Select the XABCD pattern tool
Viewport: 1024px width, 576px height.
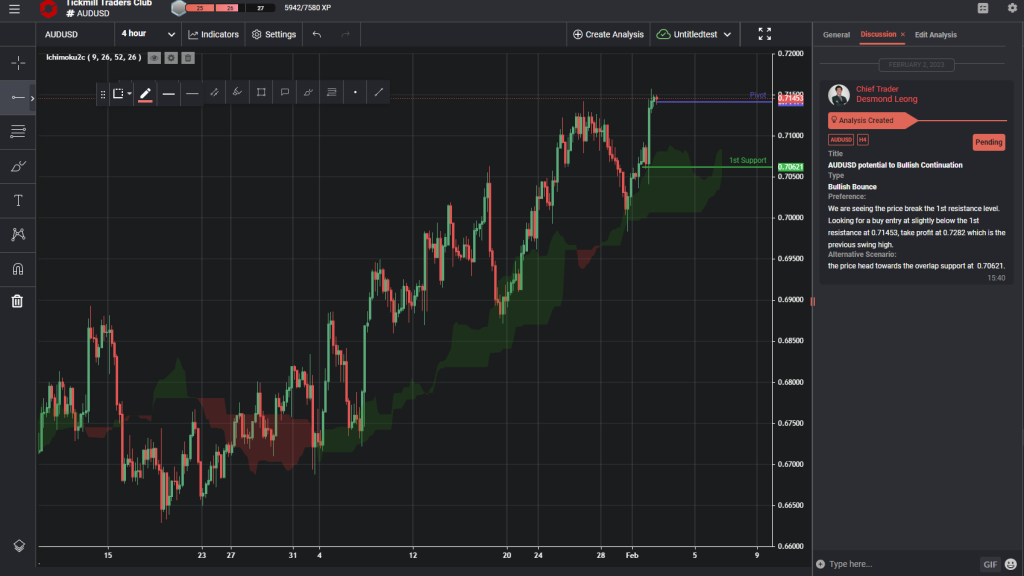click(x=18, y=234)
